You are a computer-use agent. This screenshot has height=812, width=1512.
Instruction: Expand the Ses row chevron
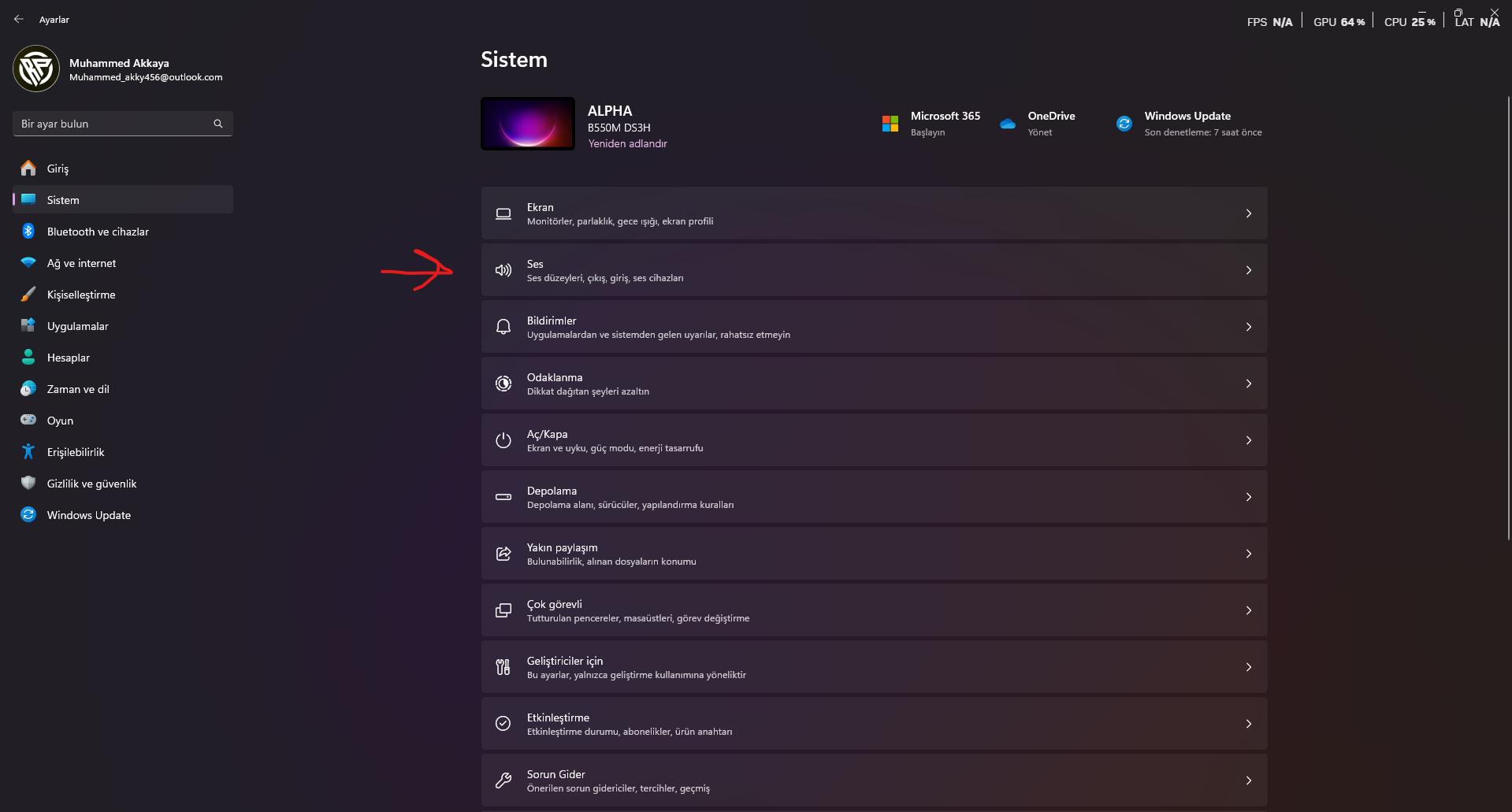[1249, 270]
